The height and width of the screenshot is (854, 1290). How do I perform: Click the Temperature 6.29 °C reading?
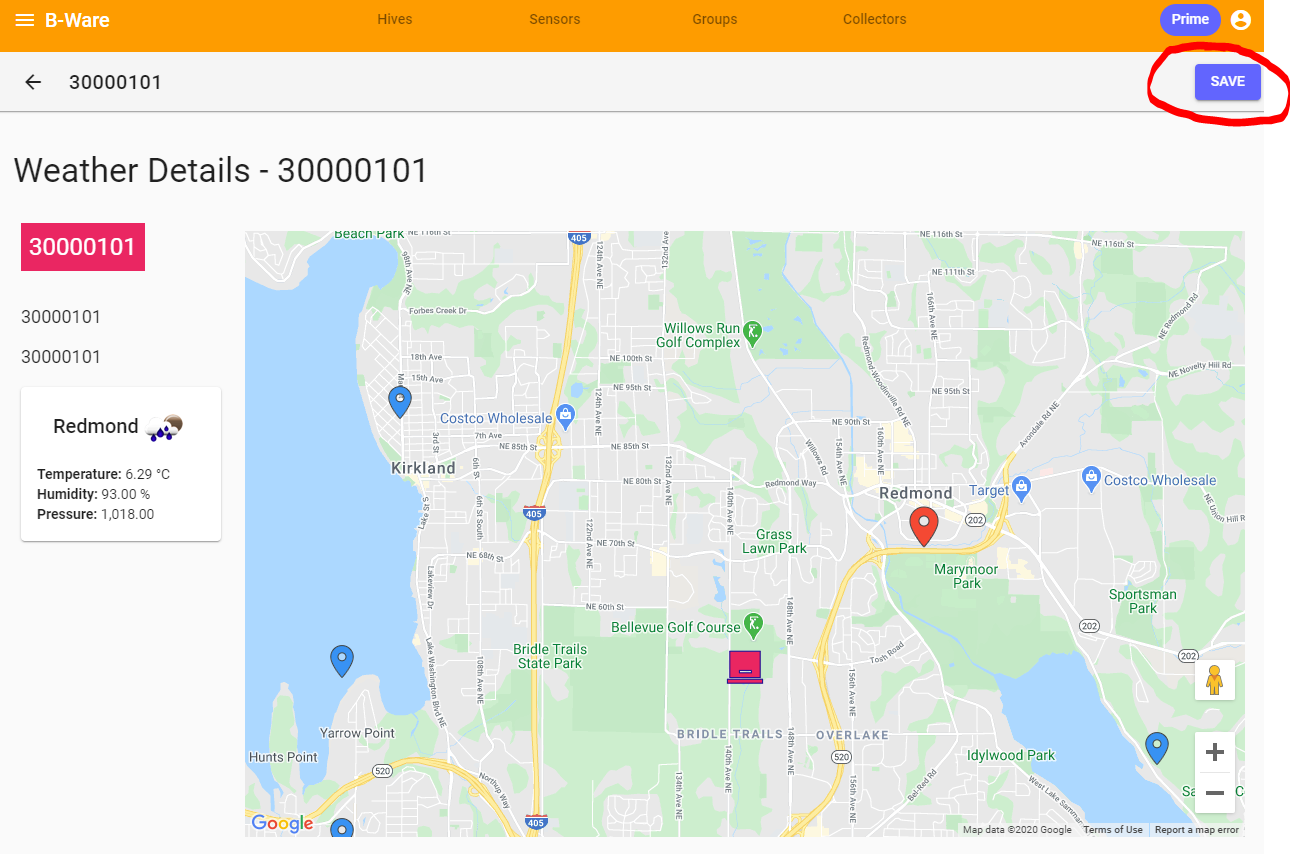click(104, 474)
